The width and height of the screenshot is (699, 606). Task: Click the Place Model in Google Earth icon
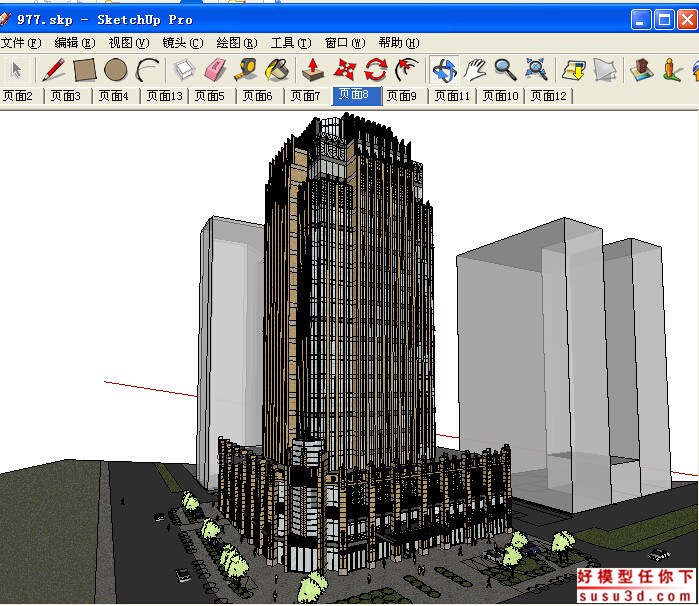[642, 70]
